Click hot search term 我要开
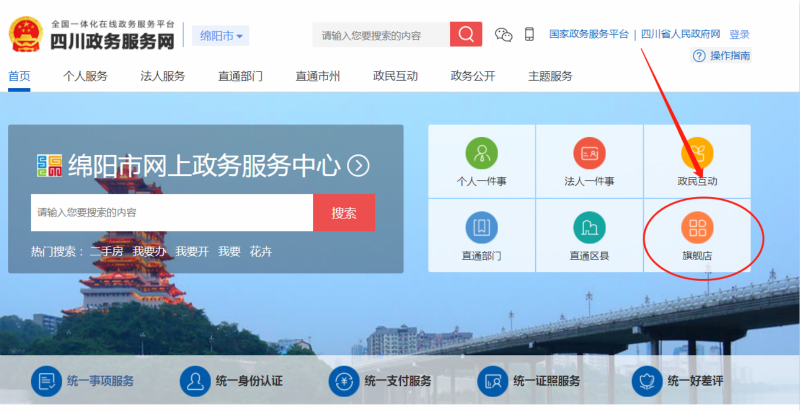Screen dimensions: 800x411 tap(192, 251)
